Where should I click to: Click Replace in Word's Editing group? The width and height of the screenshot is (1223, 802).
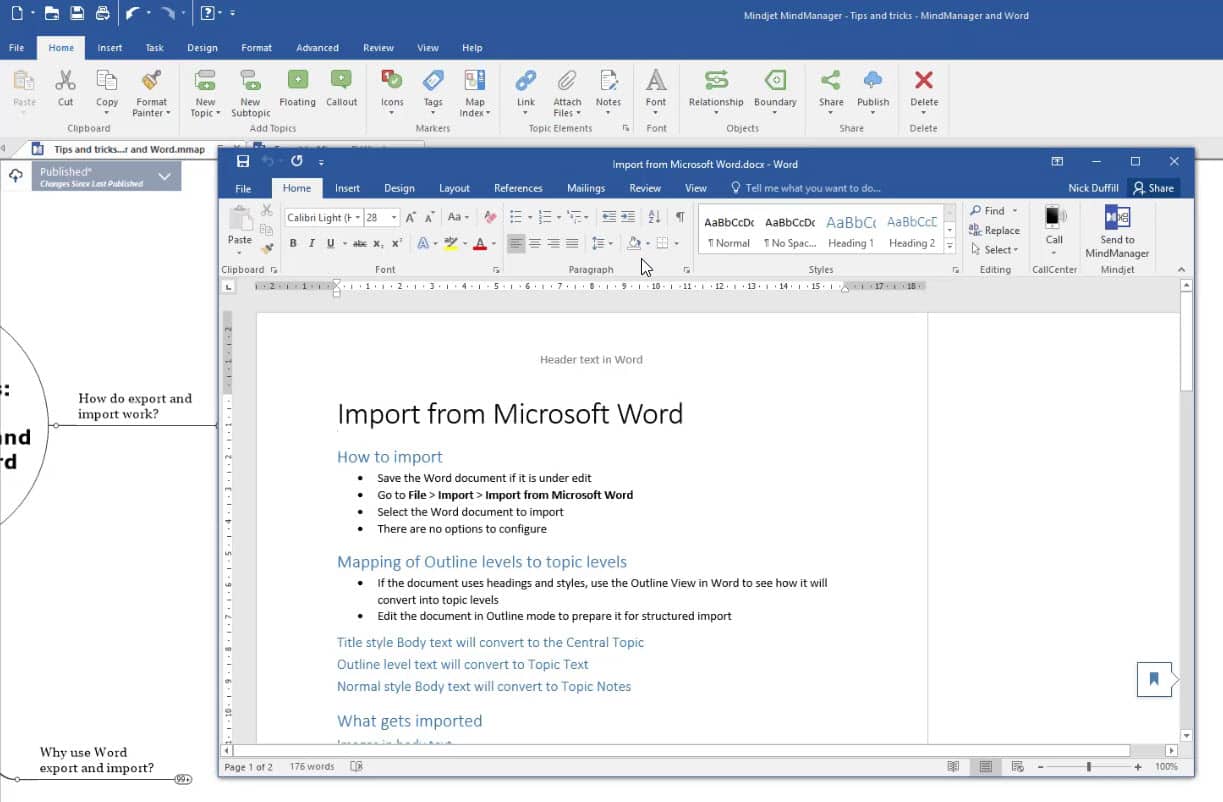[994, 230]
